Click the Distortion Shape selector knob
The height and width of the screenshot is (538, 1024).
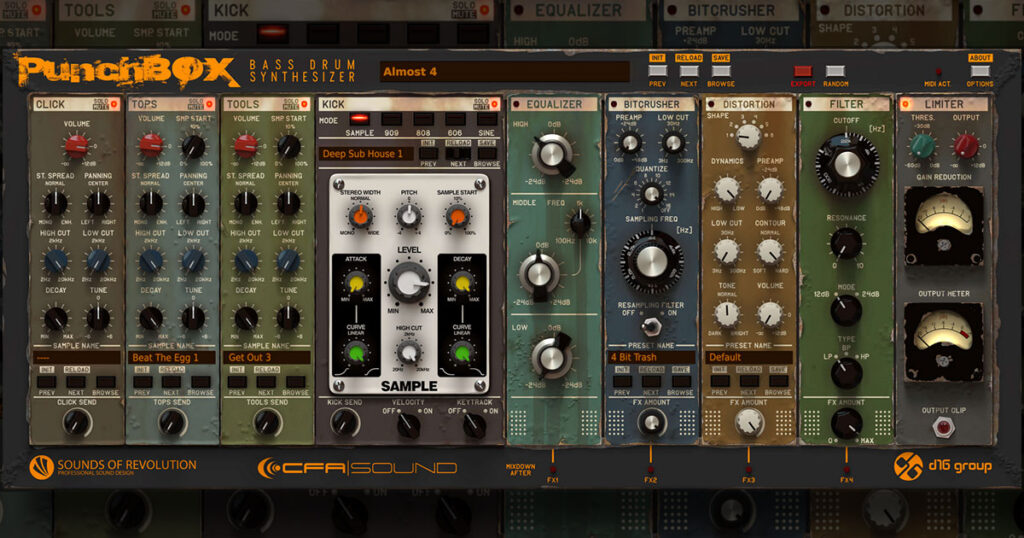click(x=747, y=136)
